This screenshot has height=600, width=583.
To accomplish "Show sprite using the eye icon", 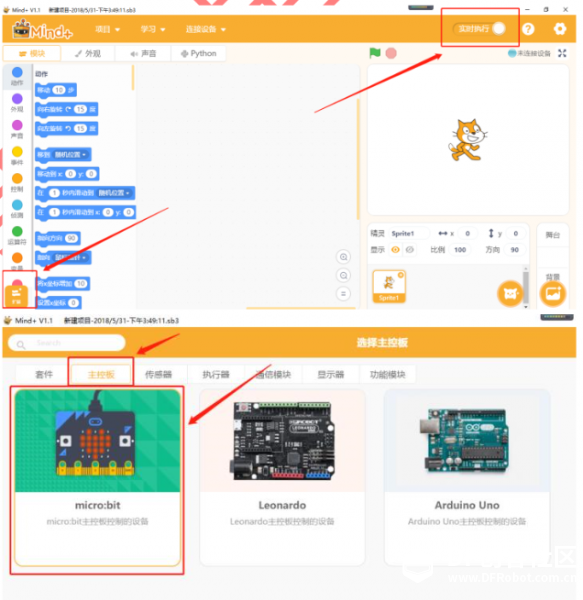I will [396, 249].
